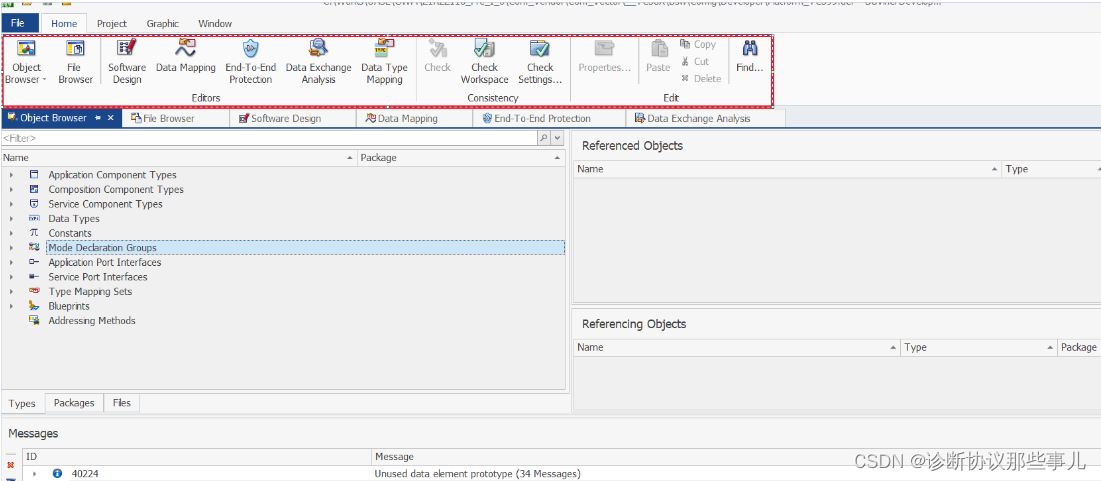Click the Application Port Interfaces icon
Viewport: 1101px width, 481px height.
click(34, 262)
